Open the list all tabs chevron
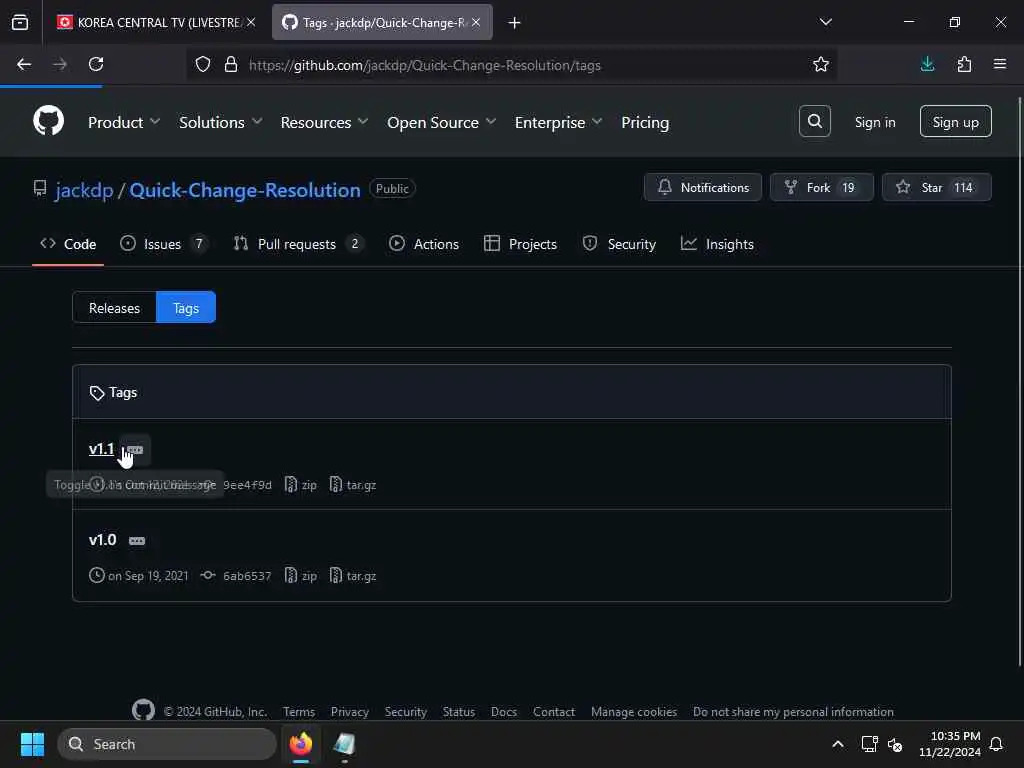The image size is (1024, 768). [x=825, y=22]
